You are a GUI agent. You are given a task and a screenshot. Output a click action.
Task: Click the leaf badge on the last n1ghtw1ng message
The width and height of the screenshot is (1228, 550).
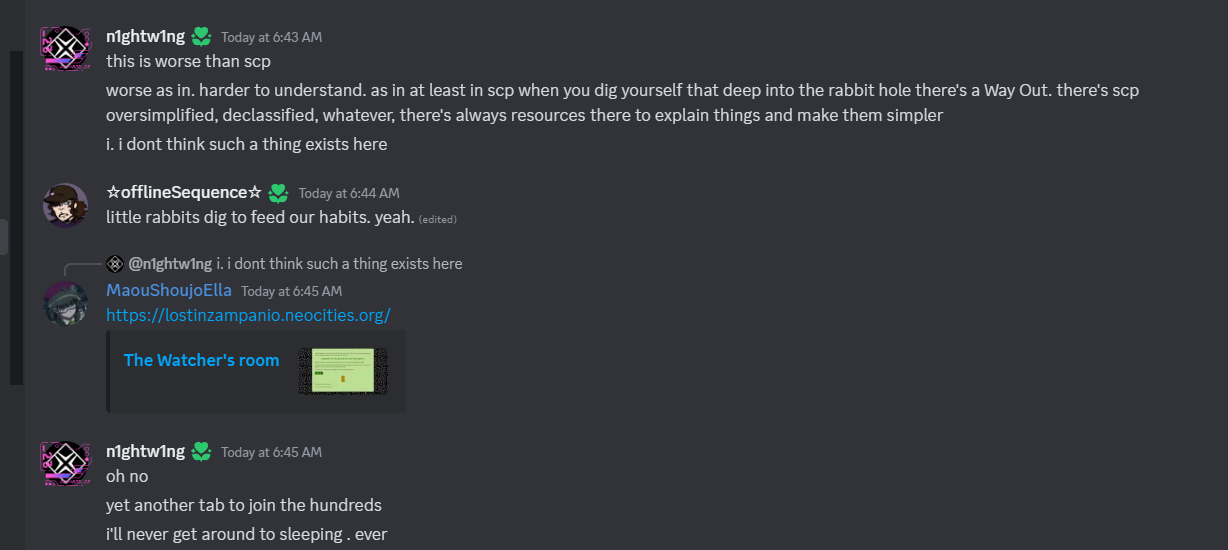[x=201, y=452]
